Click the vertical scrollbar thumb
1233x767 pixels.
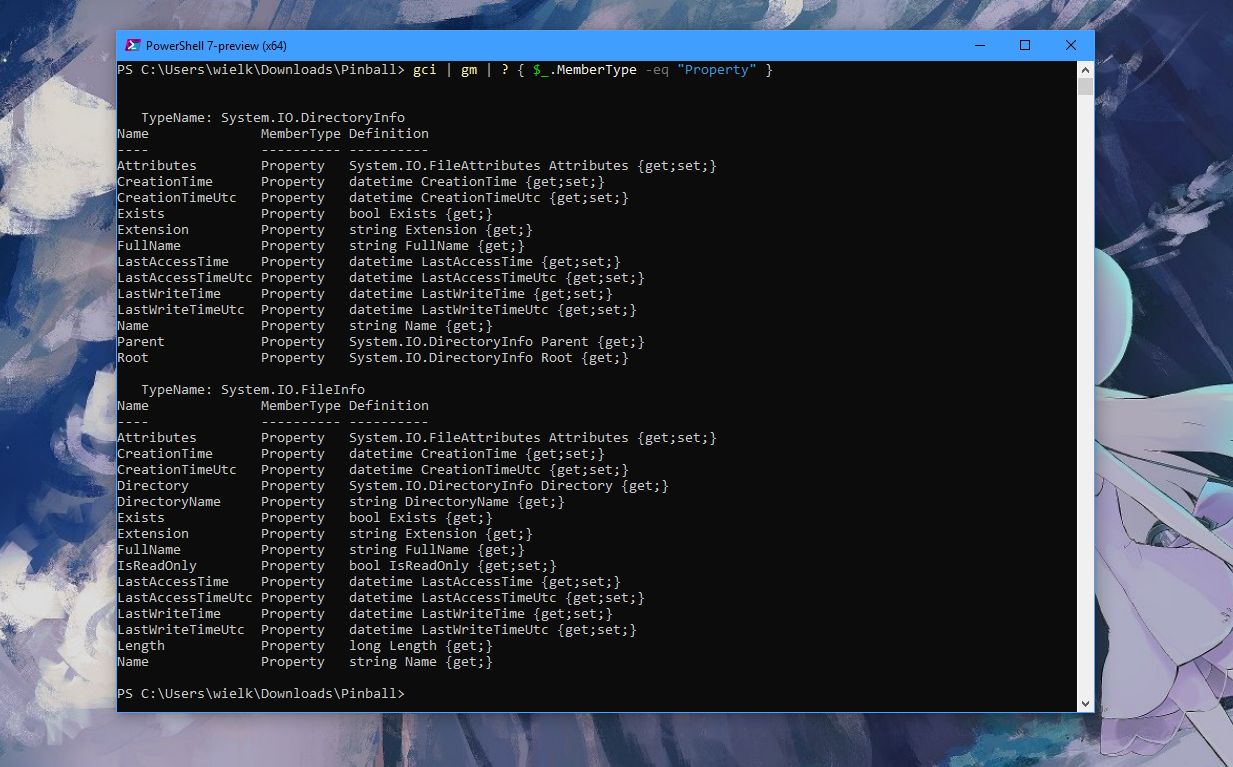point(1085,86)
